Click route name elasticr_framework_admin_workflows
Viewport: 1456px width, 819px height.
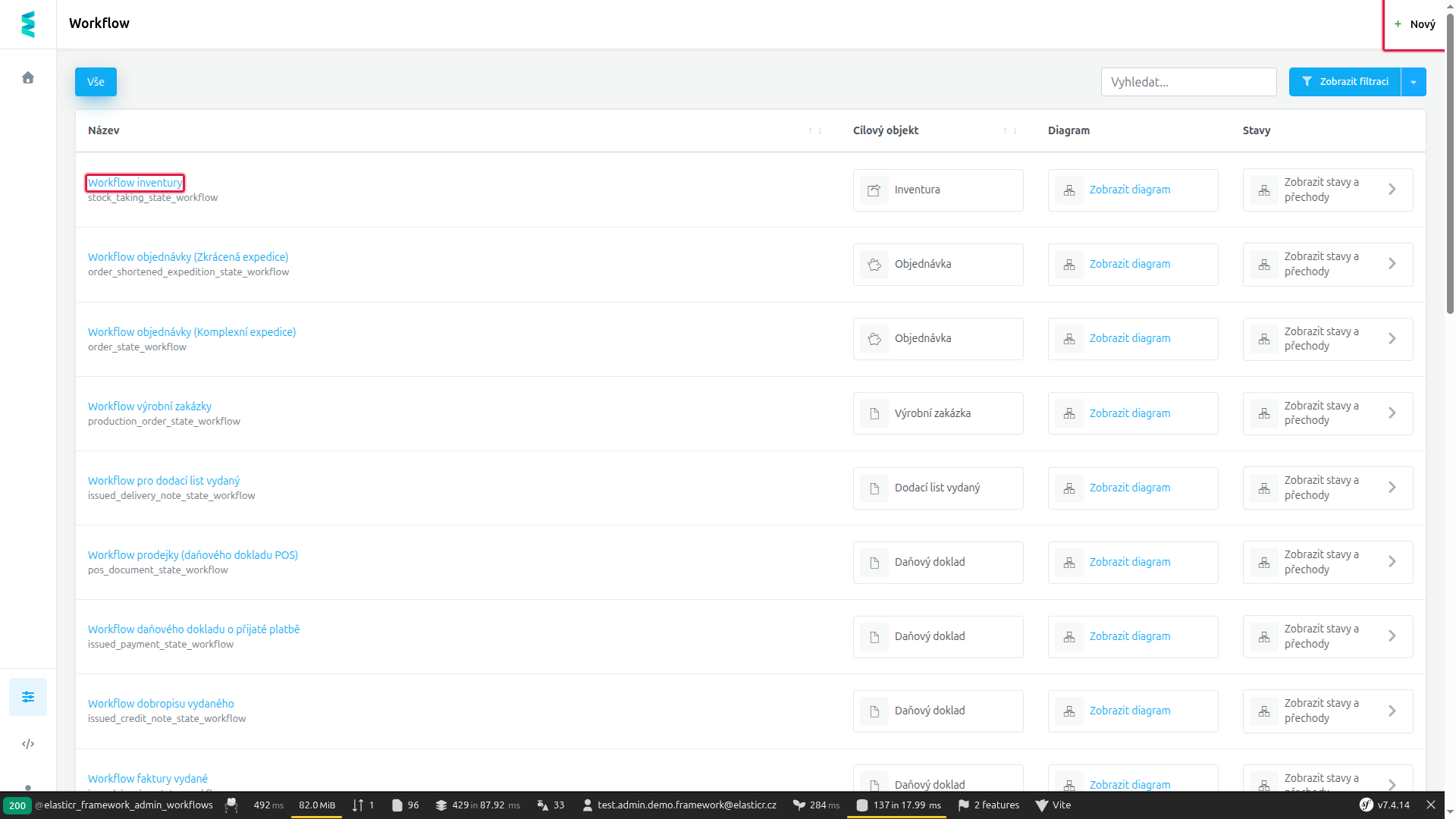[124, 805]
